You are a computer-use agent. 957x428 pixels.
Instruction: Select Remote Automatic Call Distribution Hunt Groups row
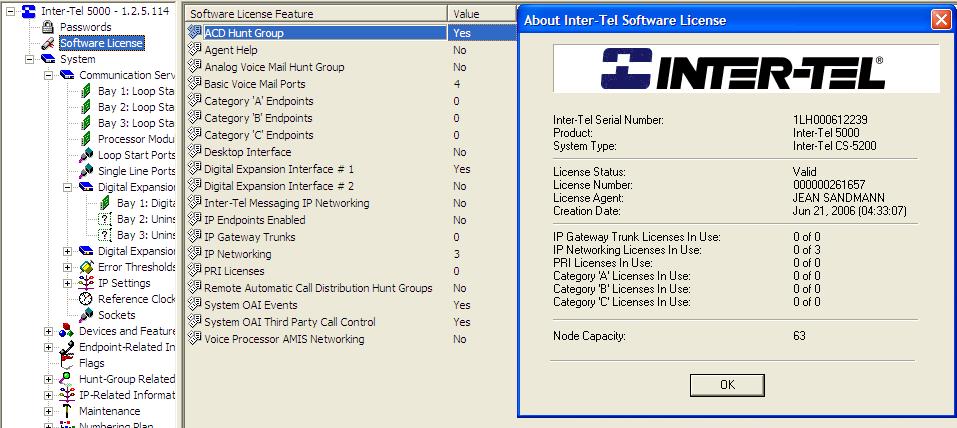(x=351, y=288)
